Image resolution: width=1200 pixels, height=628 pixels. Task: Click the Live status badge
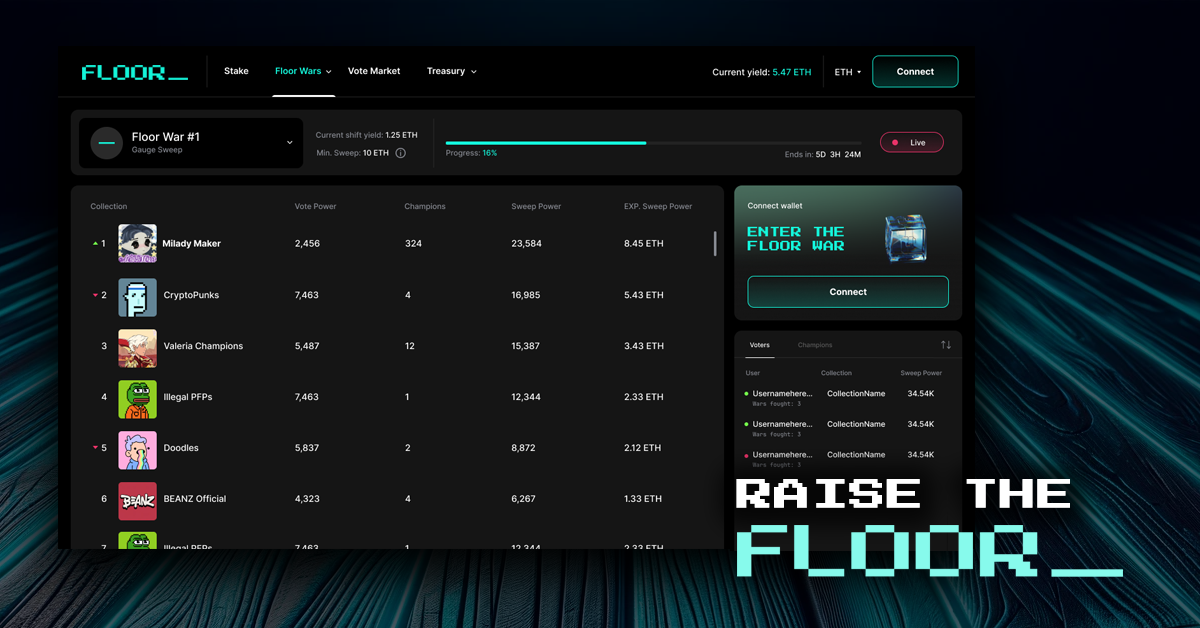tap(911, 143)
